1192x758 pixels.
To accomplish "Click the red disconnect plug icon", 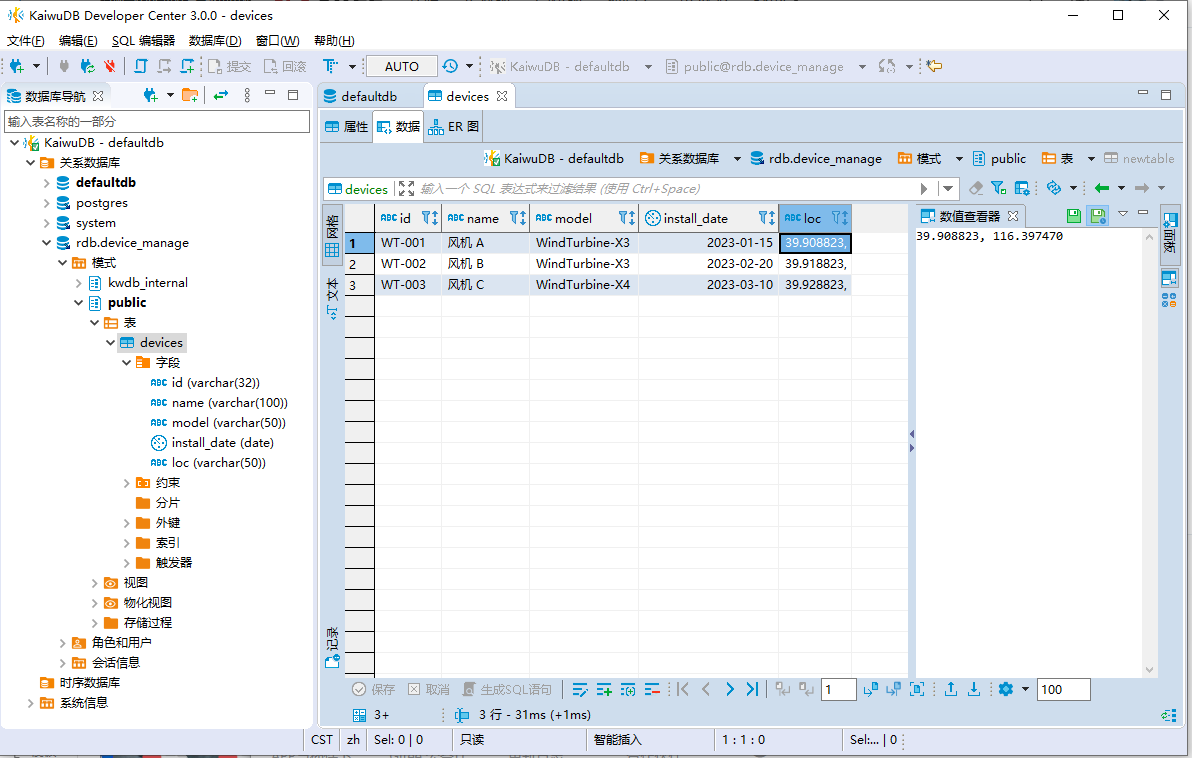I will (x=110, y=66).
